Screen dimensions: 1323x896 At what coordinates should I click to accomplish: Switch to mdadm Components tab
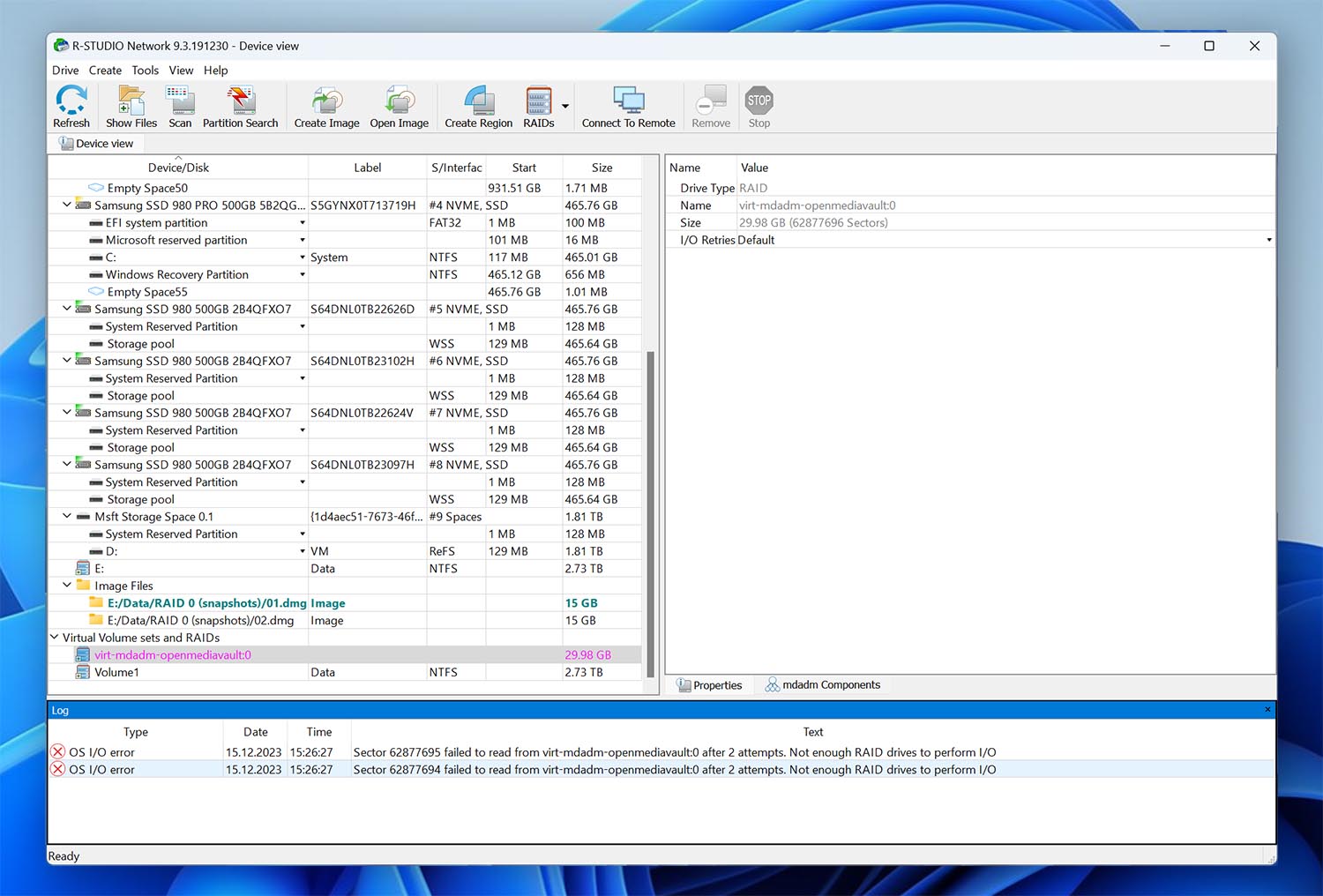822,685
